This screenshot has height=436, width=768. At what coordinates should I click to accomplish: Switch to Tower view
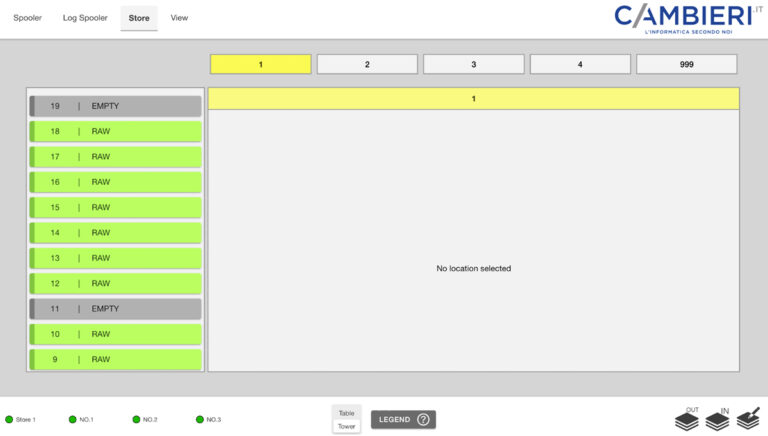346,426
